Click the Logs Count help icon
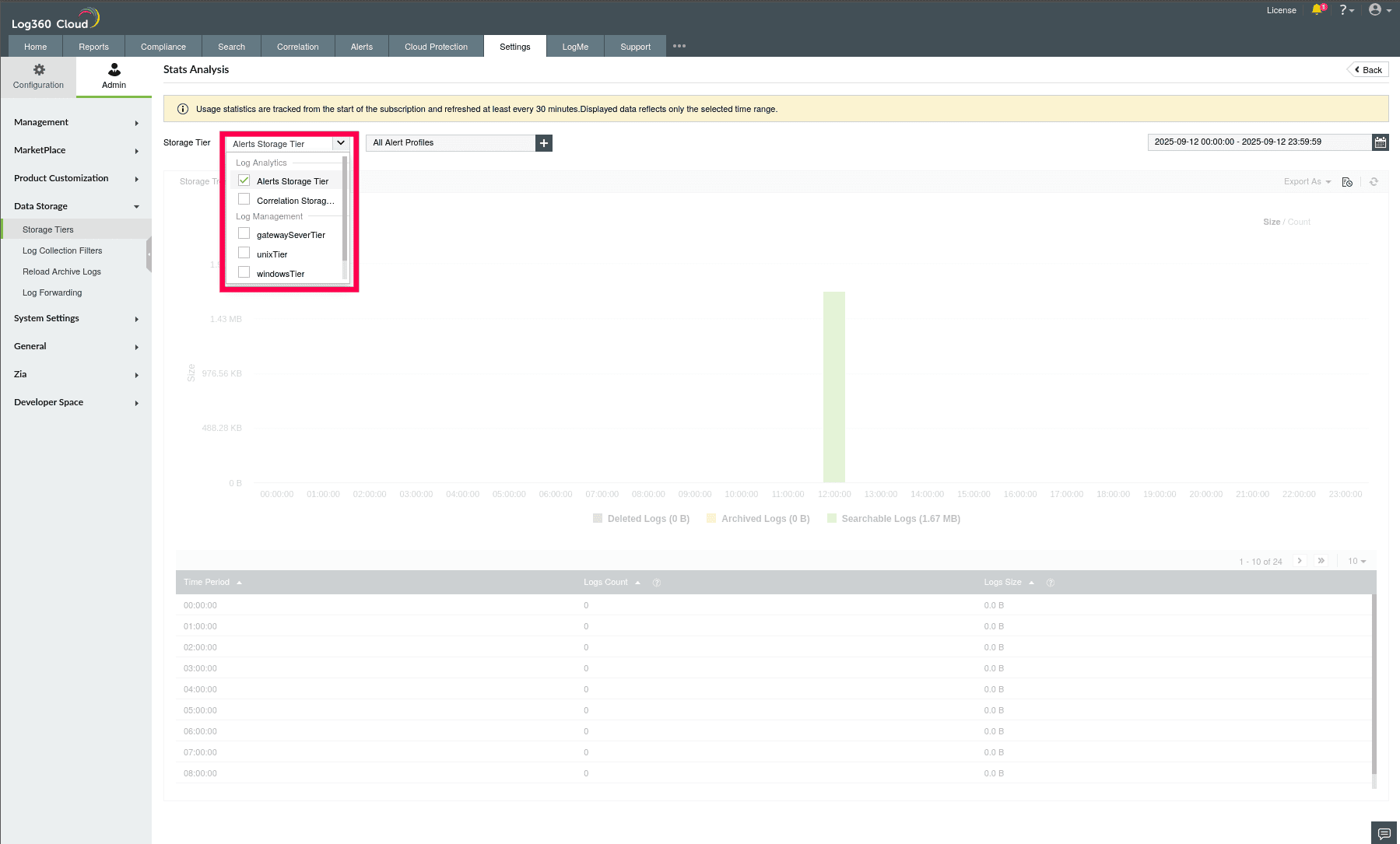1400x844 pixels. (x=657, y=583)
